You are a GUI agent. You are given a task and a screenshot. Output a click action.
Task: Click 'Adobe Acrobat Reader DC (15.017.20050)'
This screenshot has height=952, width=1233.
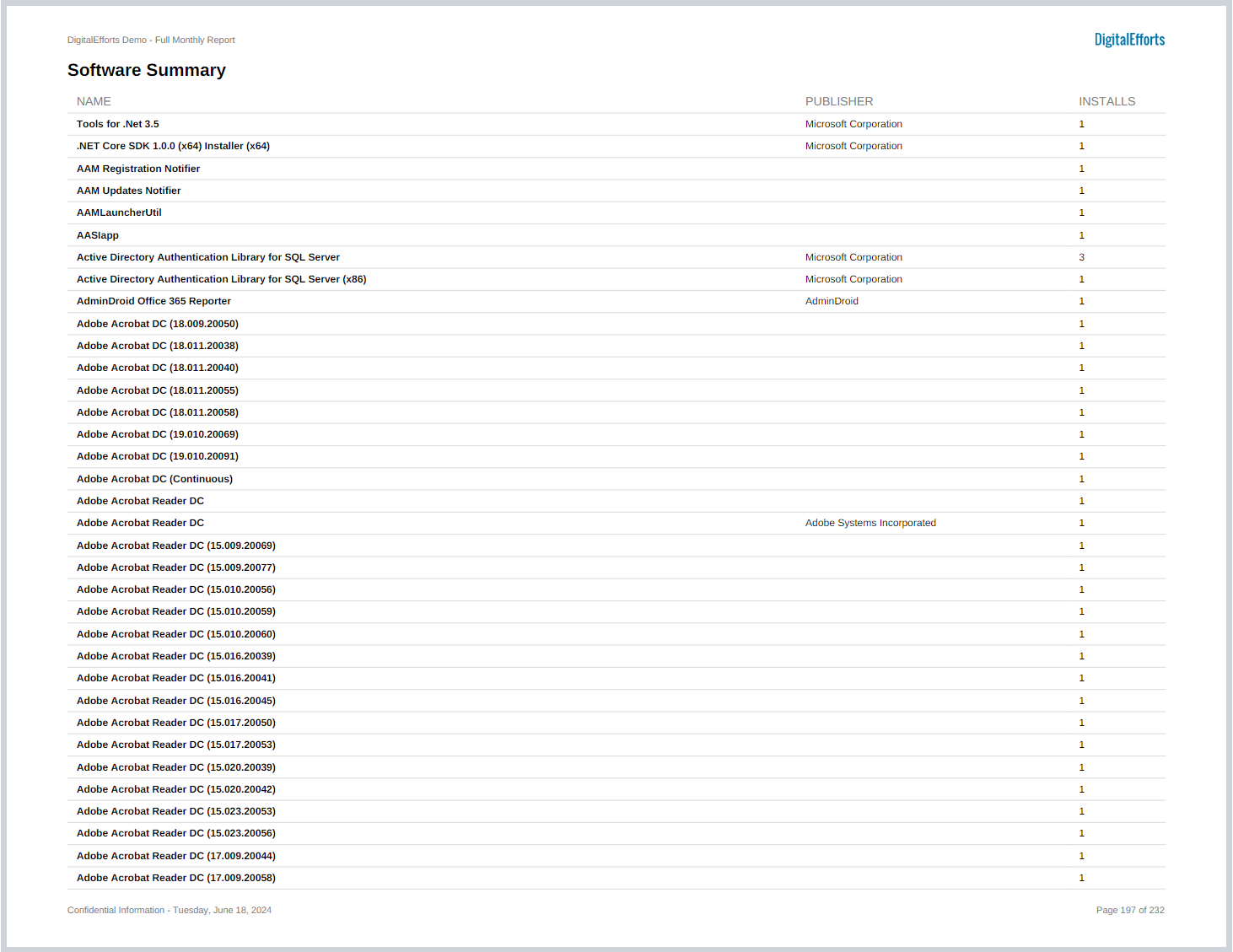coord(176,723)
